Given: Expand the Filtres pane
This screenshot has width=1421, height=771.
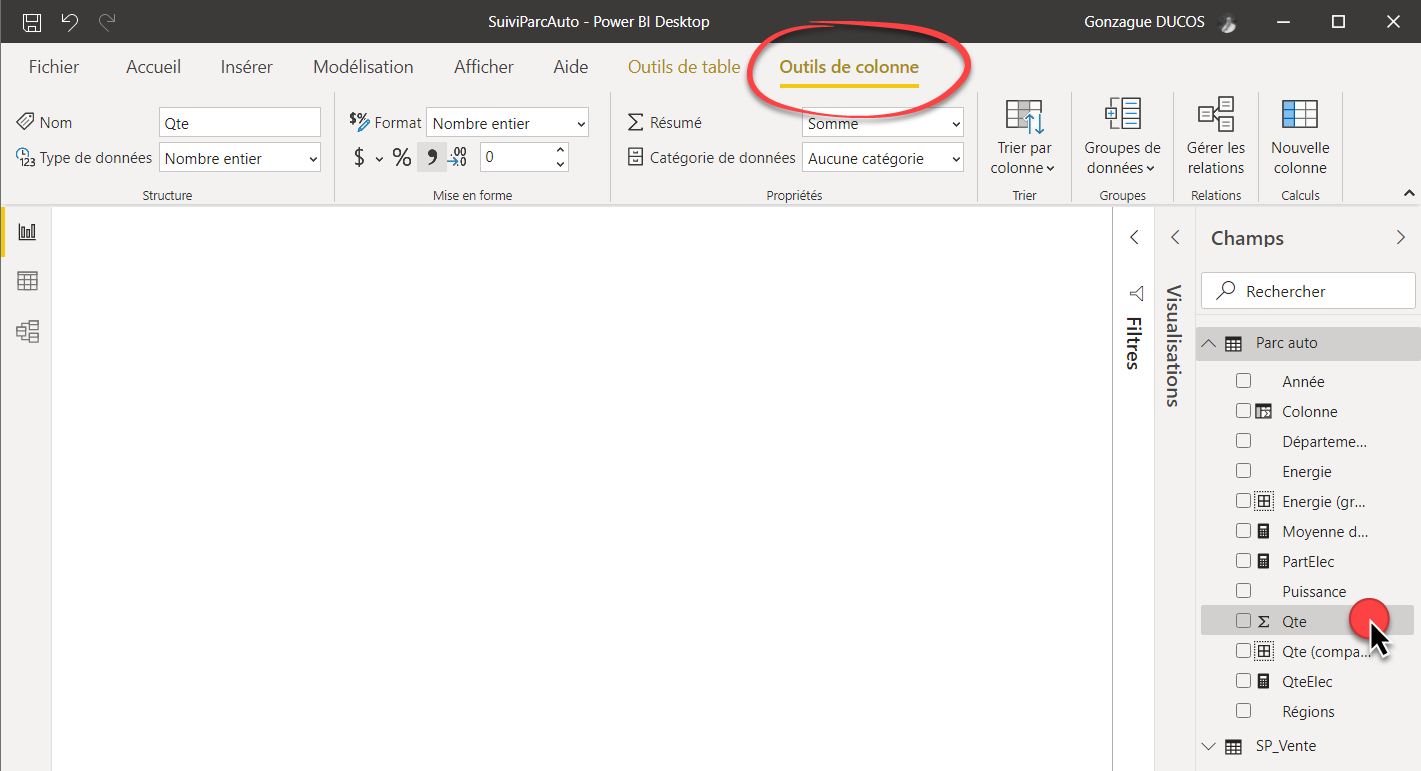Looking at the screenshot, I should click(1134, 237).
